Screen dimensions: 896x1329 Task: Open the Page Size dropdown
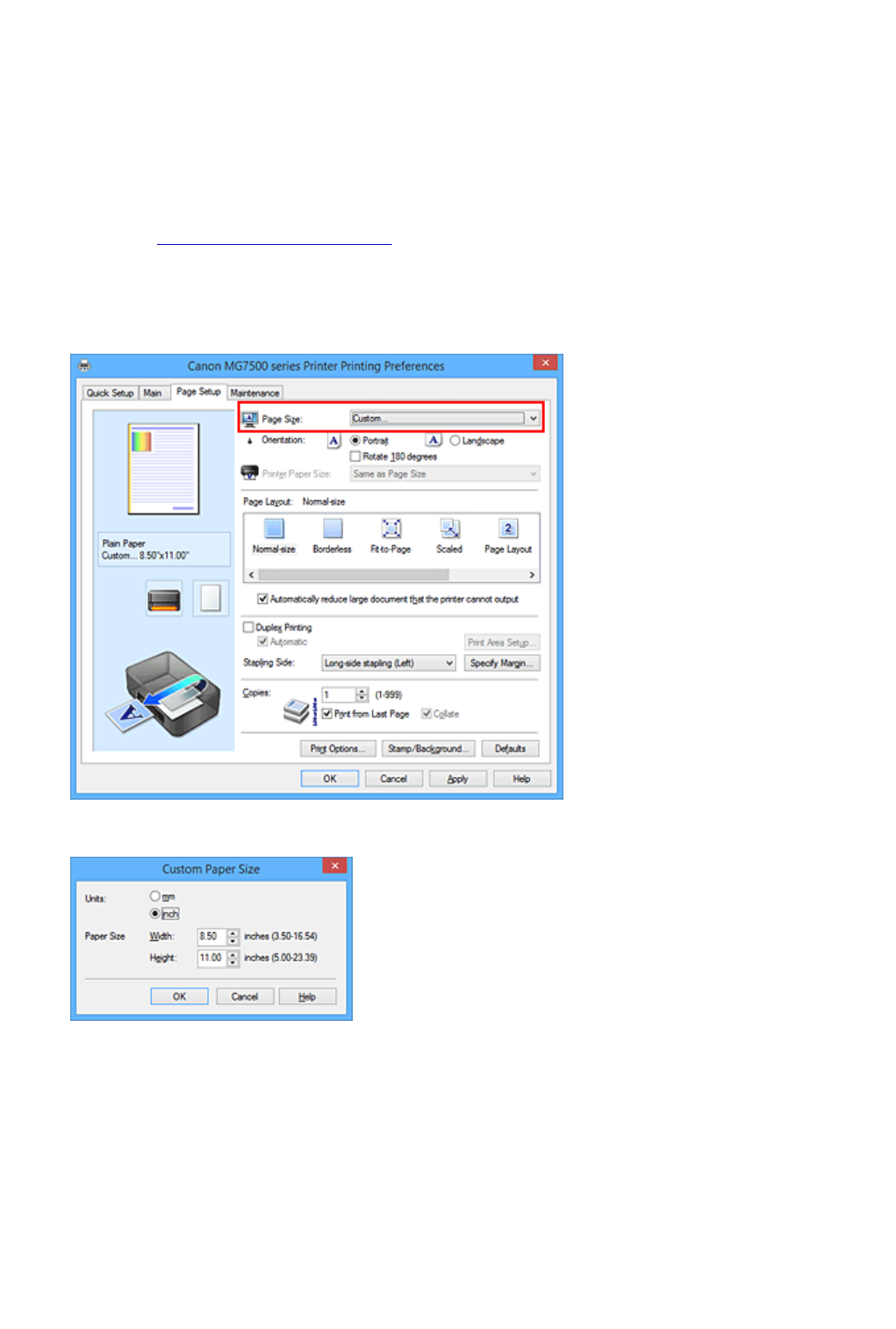445,419
